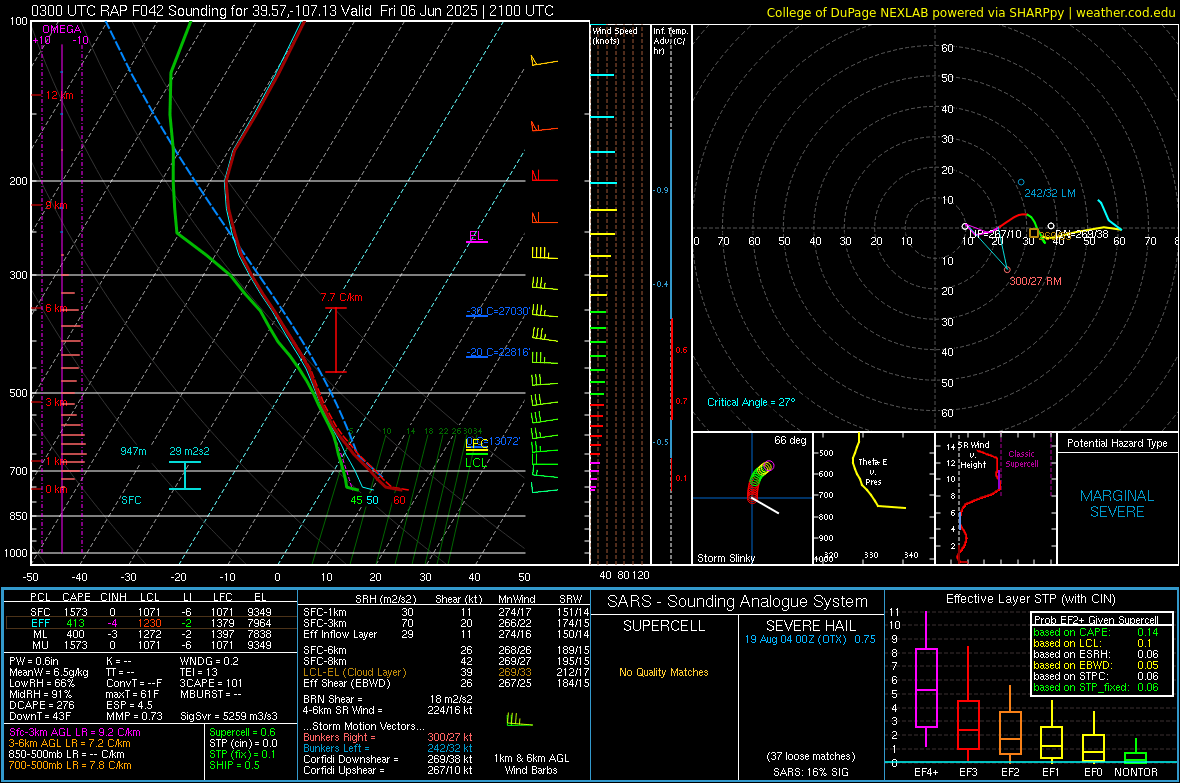1180x783 pixels.
Task: Click the 947m effective inflow base label
Action: tap(133, 451)
